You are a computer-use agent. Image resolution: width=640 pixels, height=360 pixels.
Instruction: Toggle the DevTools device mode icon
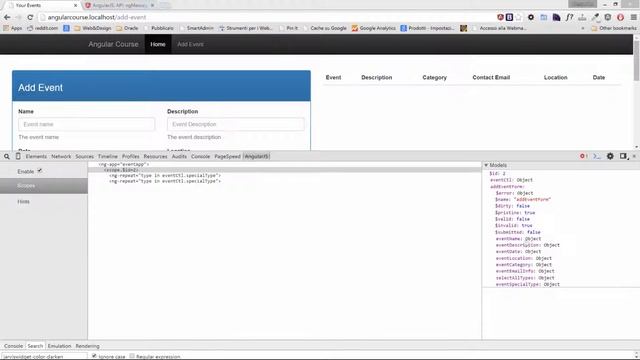tap(18, 156)
